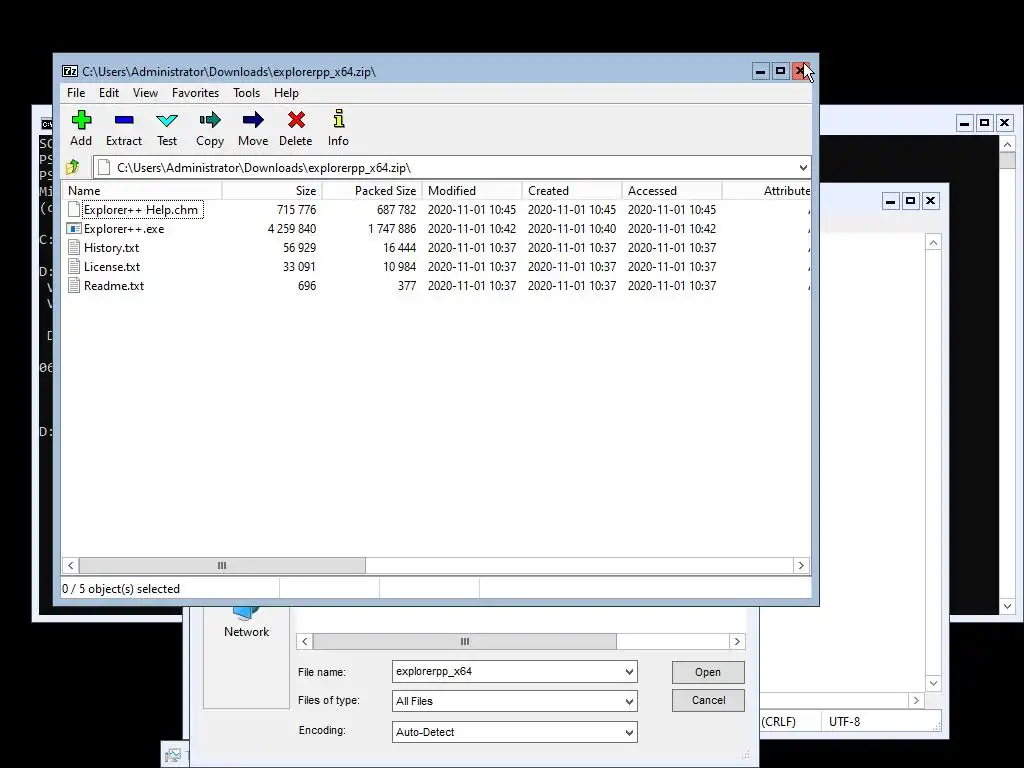Screen dimensions: 1024x768
Task: Click the '0 / 5 object(s) selected' status text
Action: click(x=121, y=588)
